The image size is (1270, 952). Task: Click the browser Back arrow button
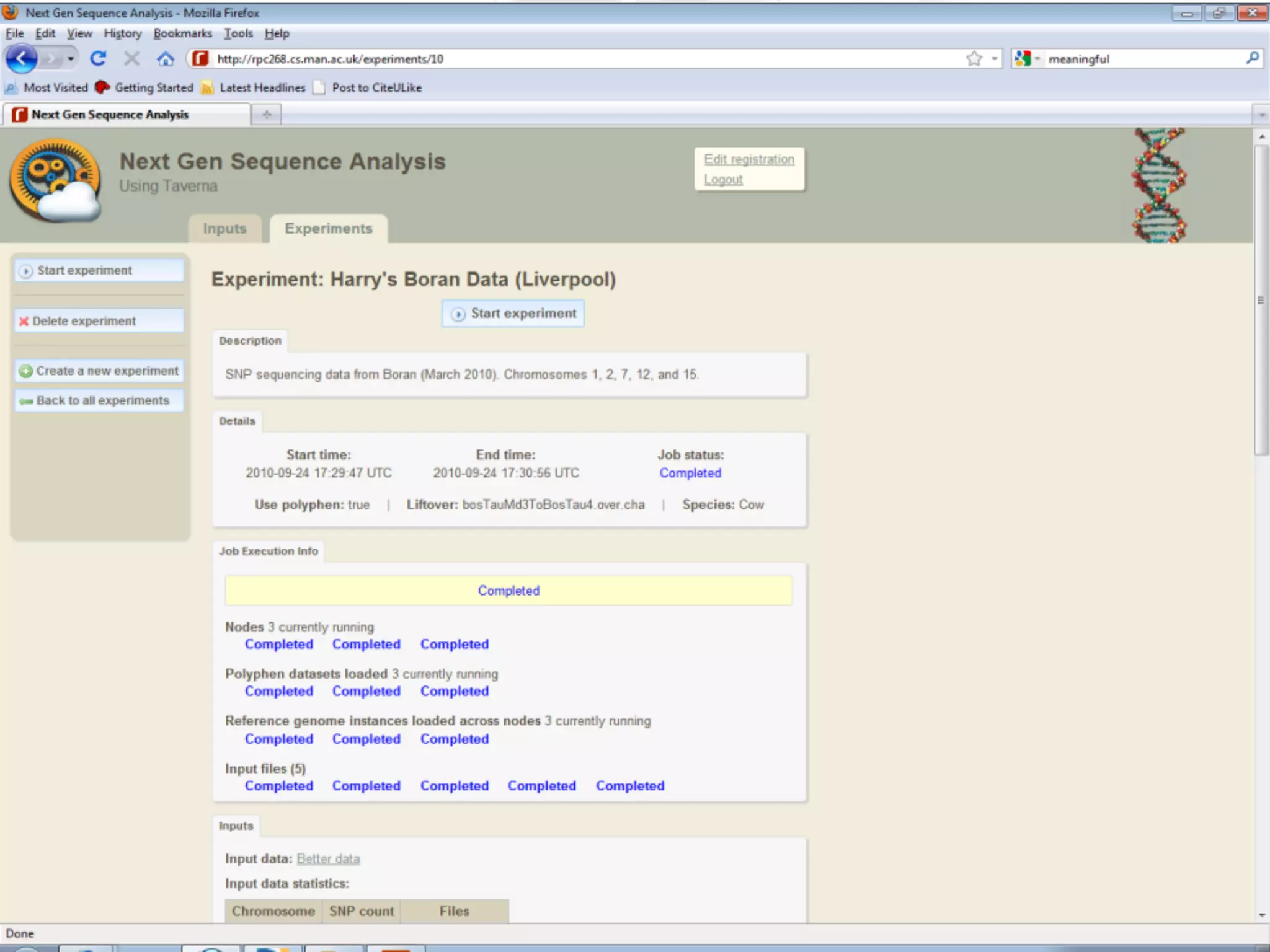pyautogui.click(x=22, y=59)
